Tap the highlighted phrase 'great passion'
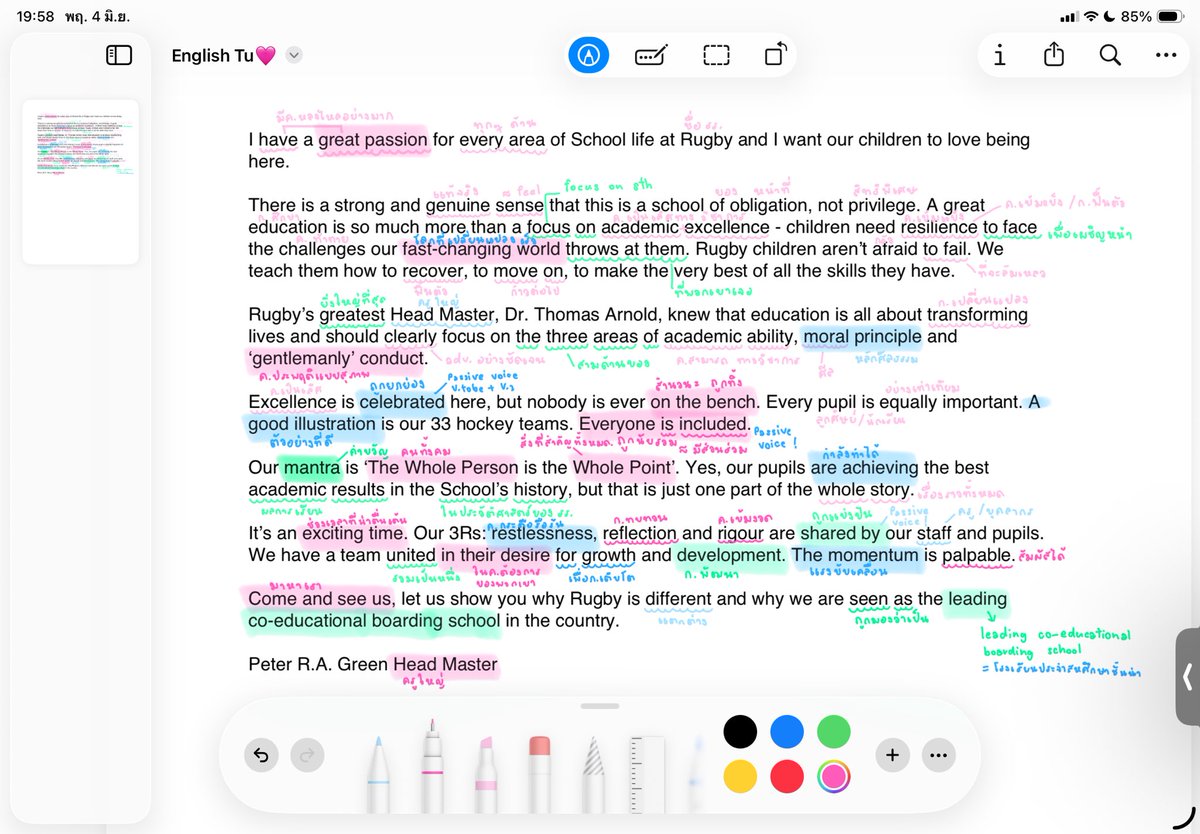The image size is (1200, 834). 373,140
